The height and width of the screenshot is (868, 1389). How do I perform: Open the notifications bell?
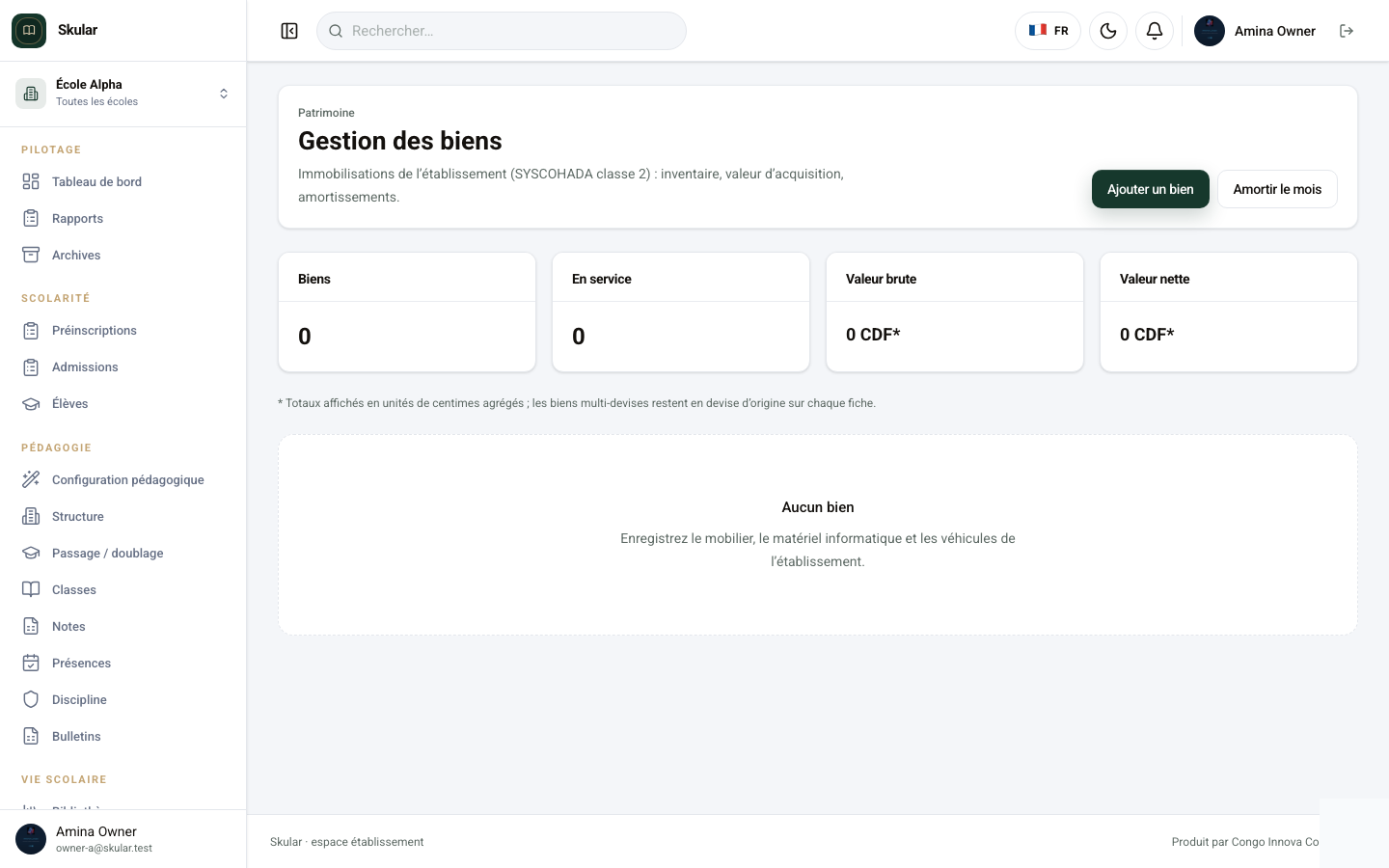click(x=1155, y=31)
